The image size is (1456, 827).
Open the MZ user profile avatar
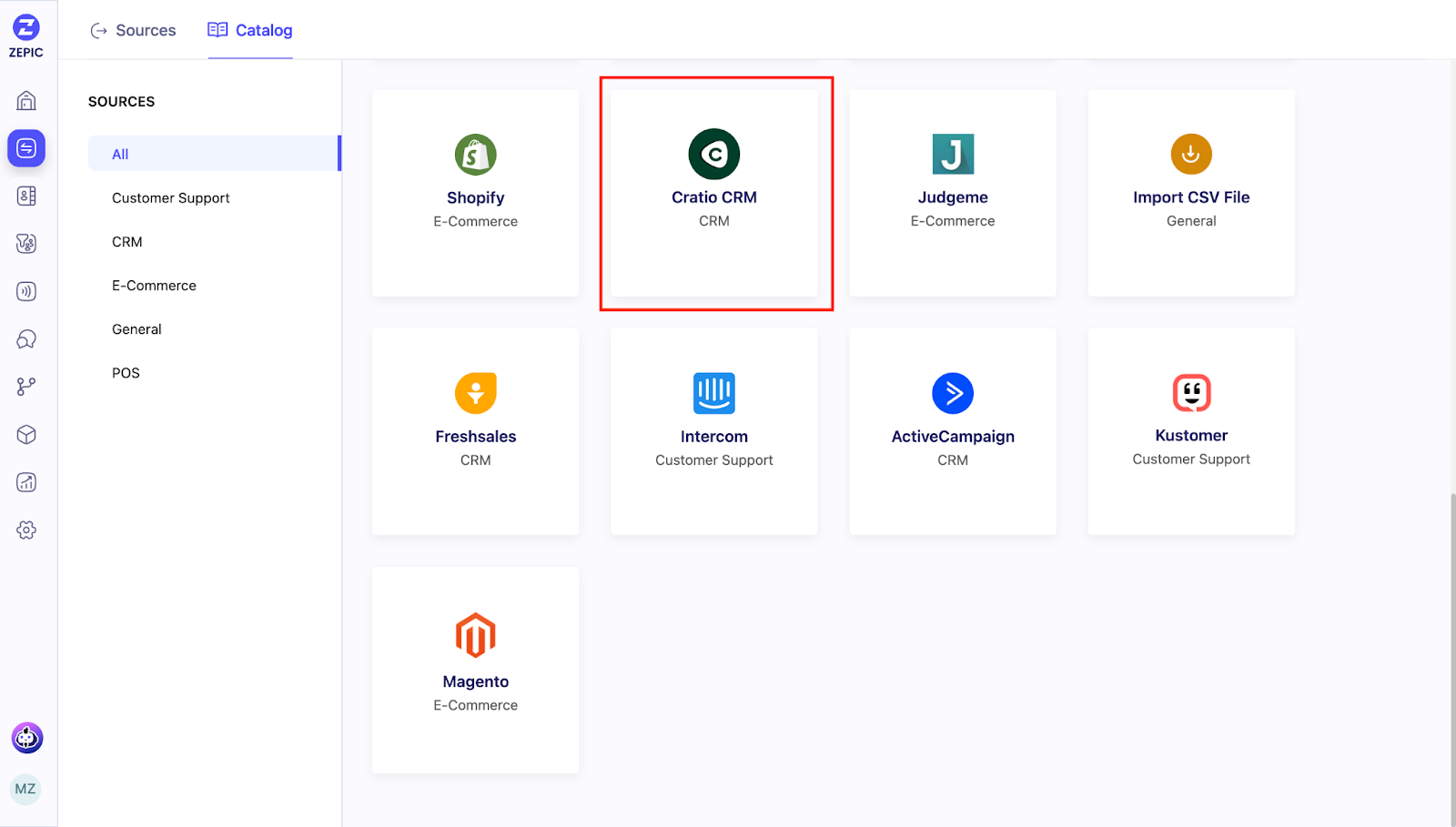[x=25, y=789]
